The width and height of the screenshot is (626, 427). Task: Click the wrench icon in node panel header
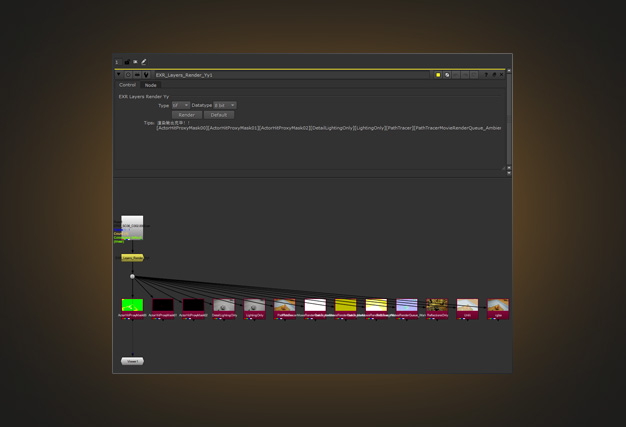(146, 75)
